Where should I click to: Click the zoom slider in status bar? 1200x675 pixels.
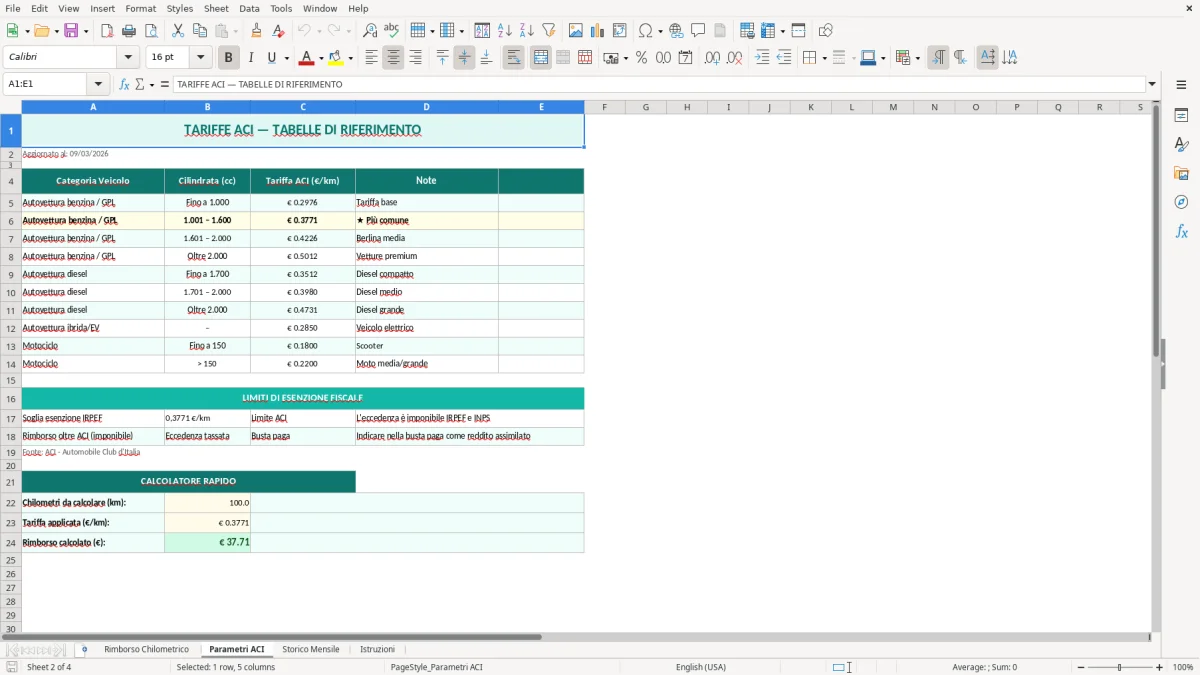point(1120,667)
